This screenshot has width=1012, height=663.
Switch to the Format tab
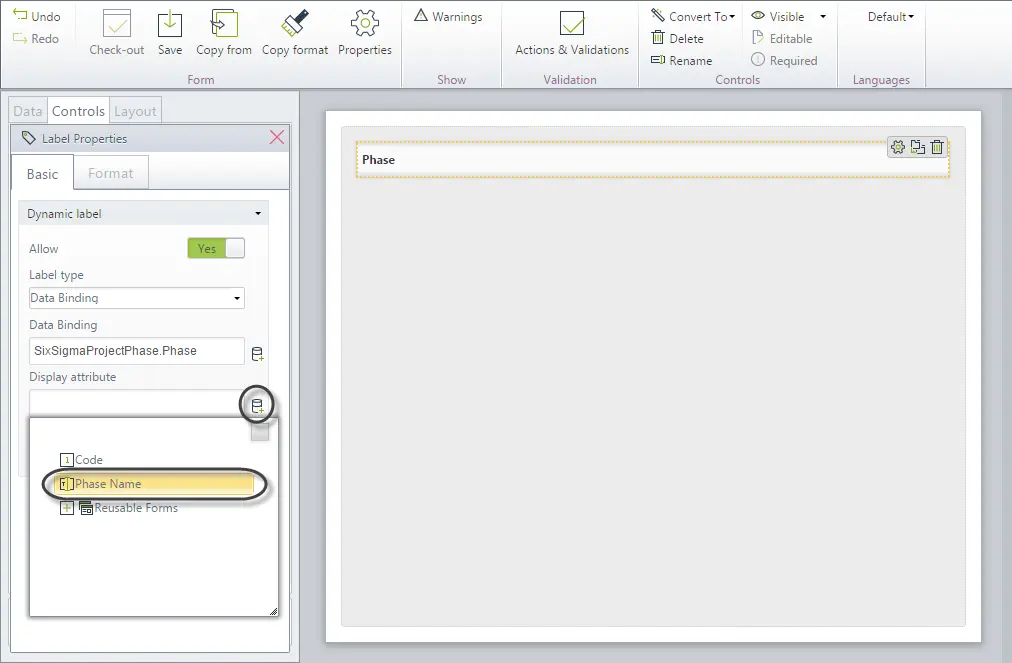click(110, 173)
